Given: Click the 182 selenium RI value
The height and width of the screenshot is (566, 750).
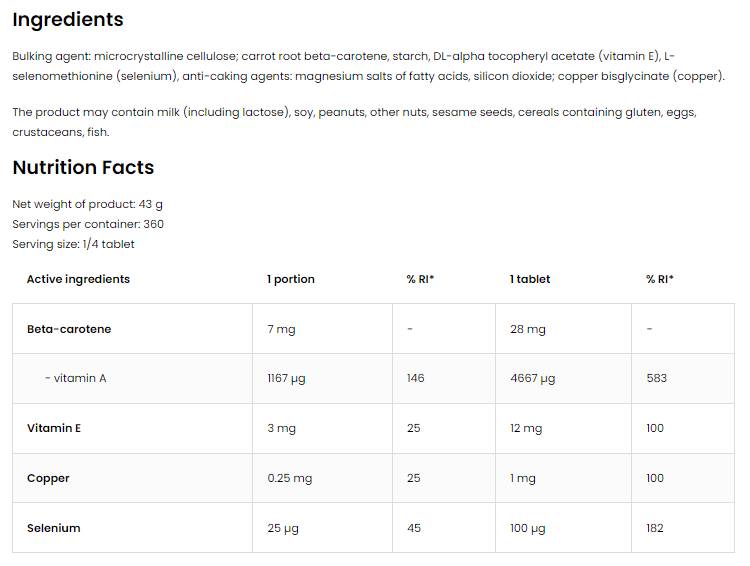Looking at the screenshot, I should tap(655, 528).
